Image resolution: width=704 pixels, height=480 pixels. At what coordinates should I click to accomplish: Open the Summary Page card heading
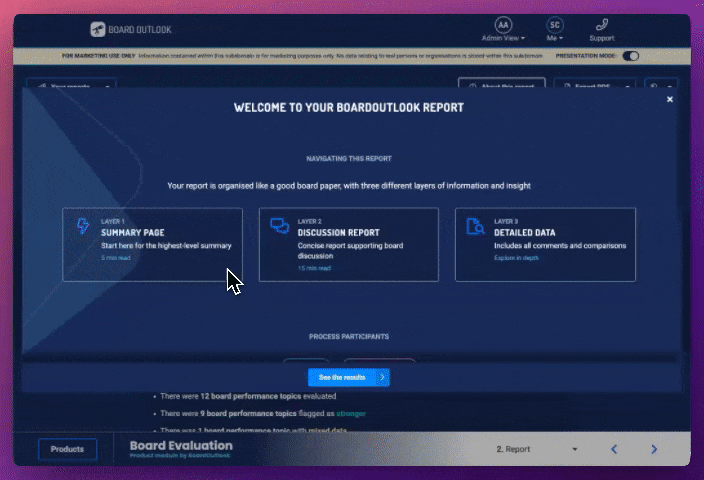132,233
